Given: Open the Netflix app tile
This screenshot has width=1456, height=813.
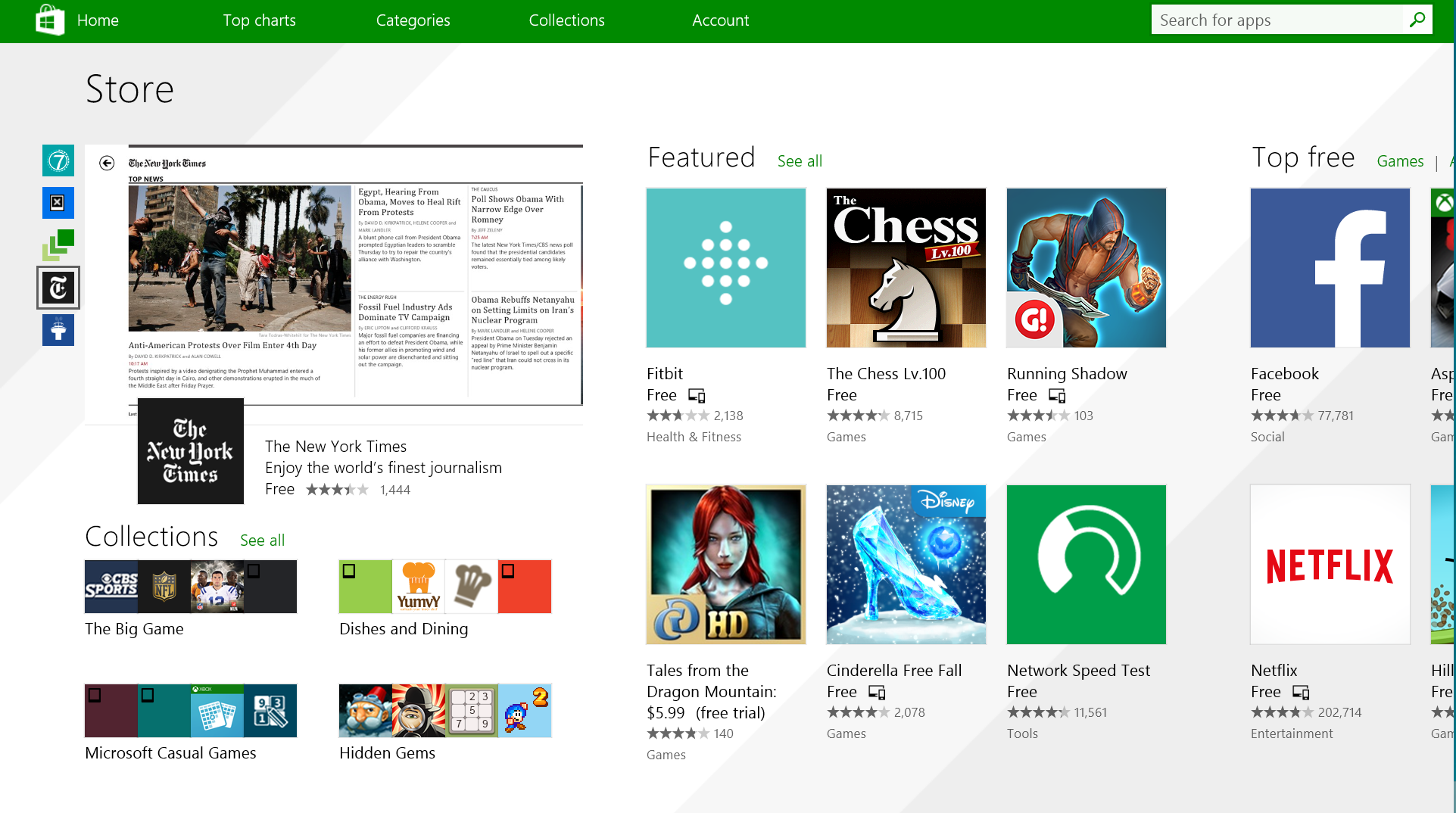Looking at the screenshot, I should (x=1330, y=565).
